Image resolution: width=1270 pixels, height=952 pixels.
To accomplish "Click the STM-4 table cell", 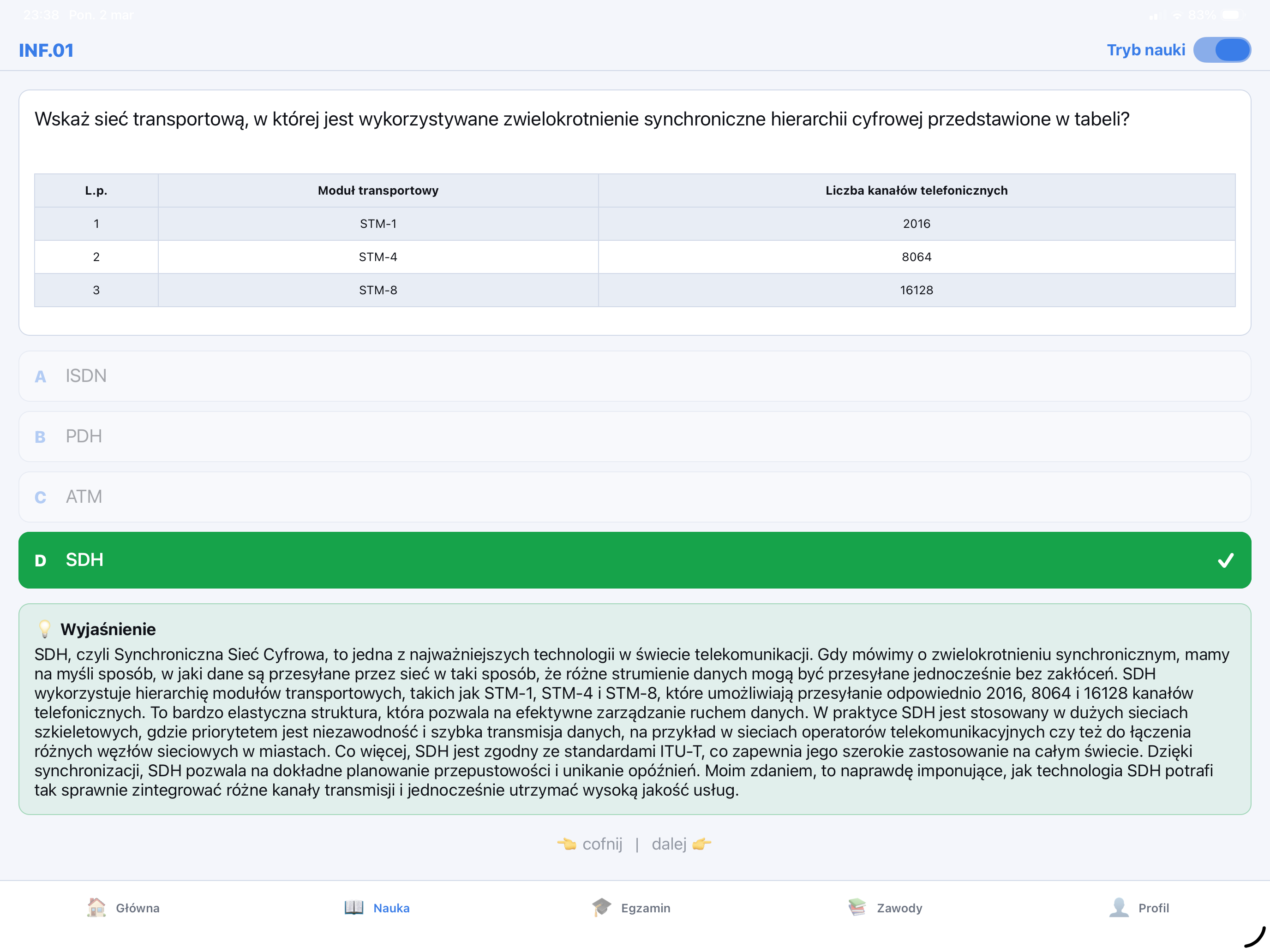I will [378, 257].
